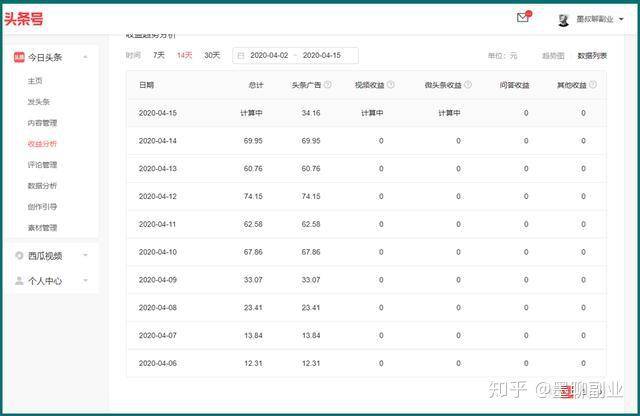The width and height of the screenshot is (640, 416).
Task: Expand the 西瓜视频 sidebar section
Action: tap(85, 256)
